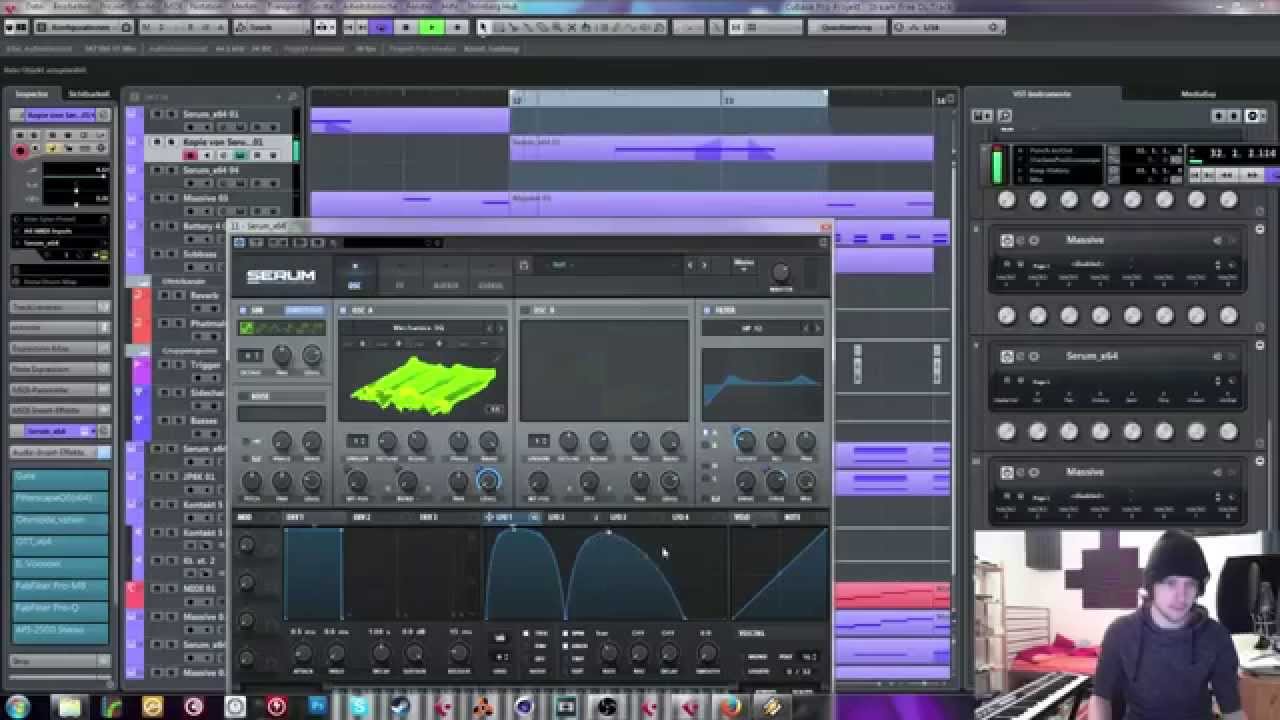
Task: Select LFO 2 modulation tab
Action: [556, 518]
